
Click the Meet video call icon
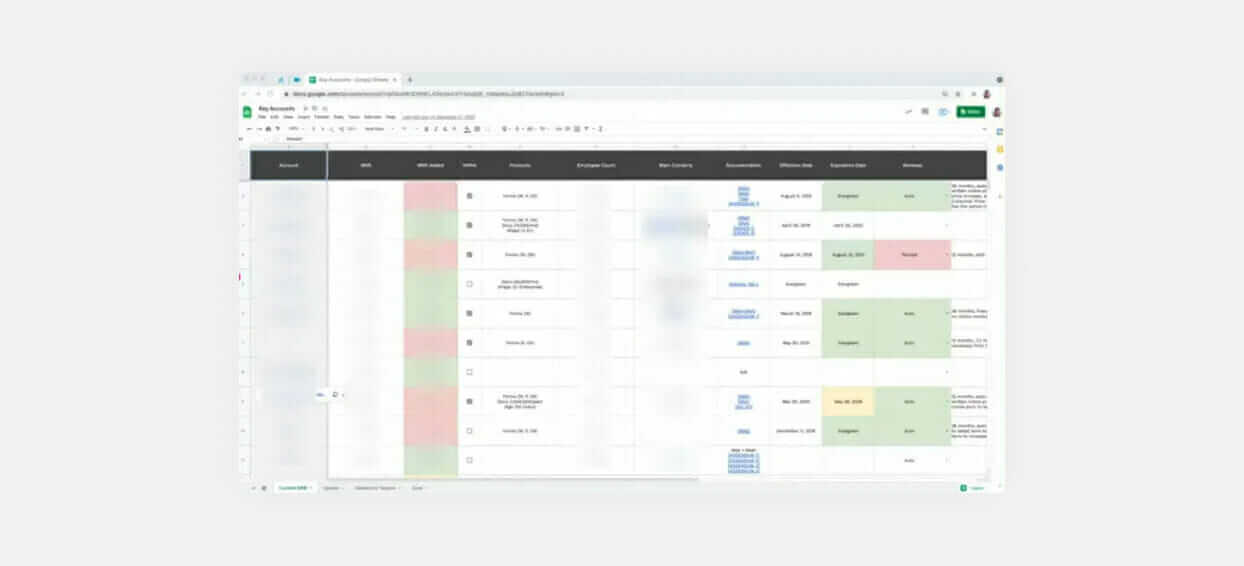click(943, 112)
